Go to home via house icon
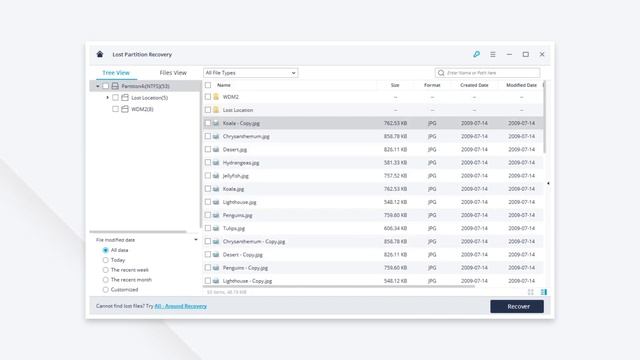The image size is (640, 360). [x=100, y=54]
